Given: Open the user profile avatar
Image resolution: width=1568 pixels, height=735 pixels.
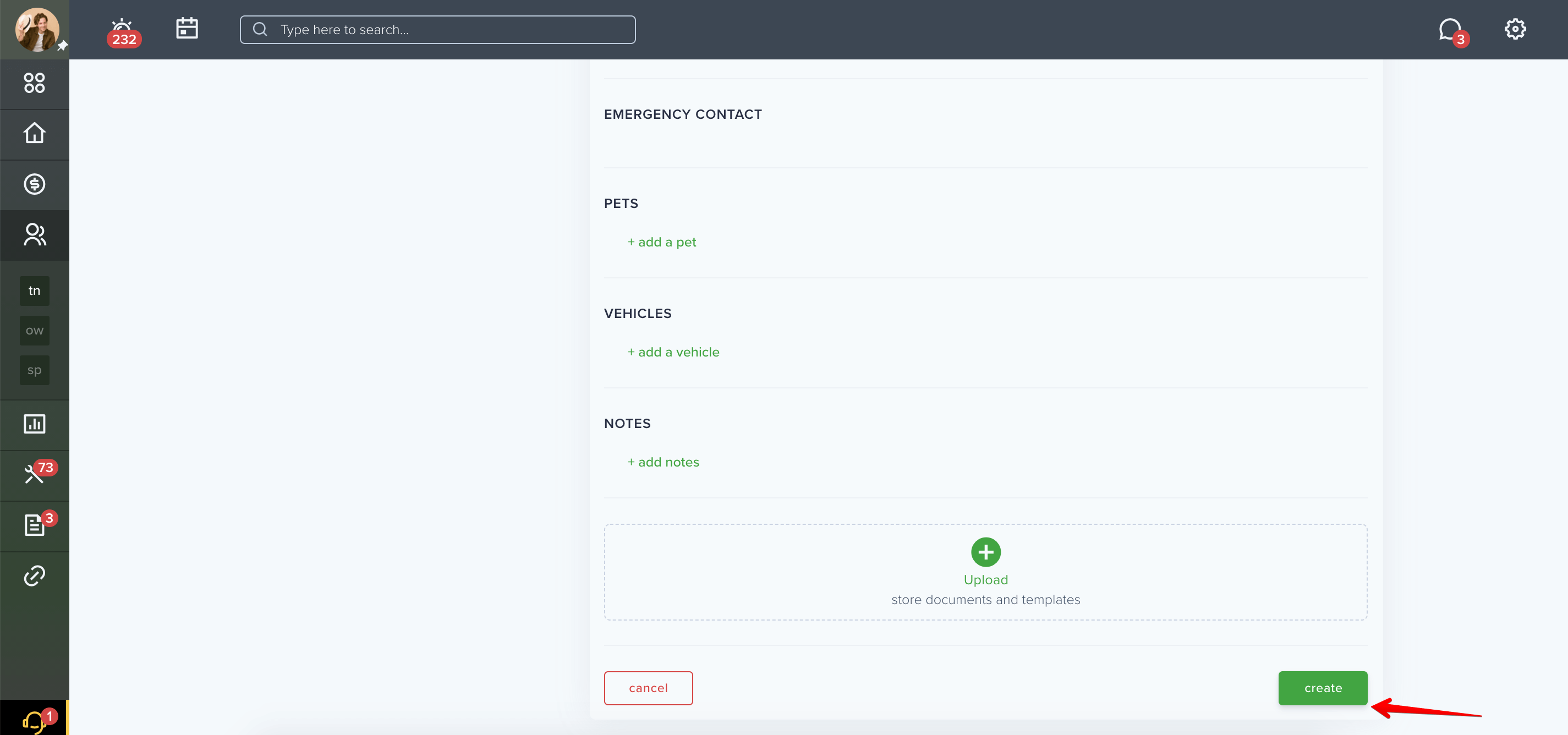Looking at the screenshot, I should click(36, 29).
